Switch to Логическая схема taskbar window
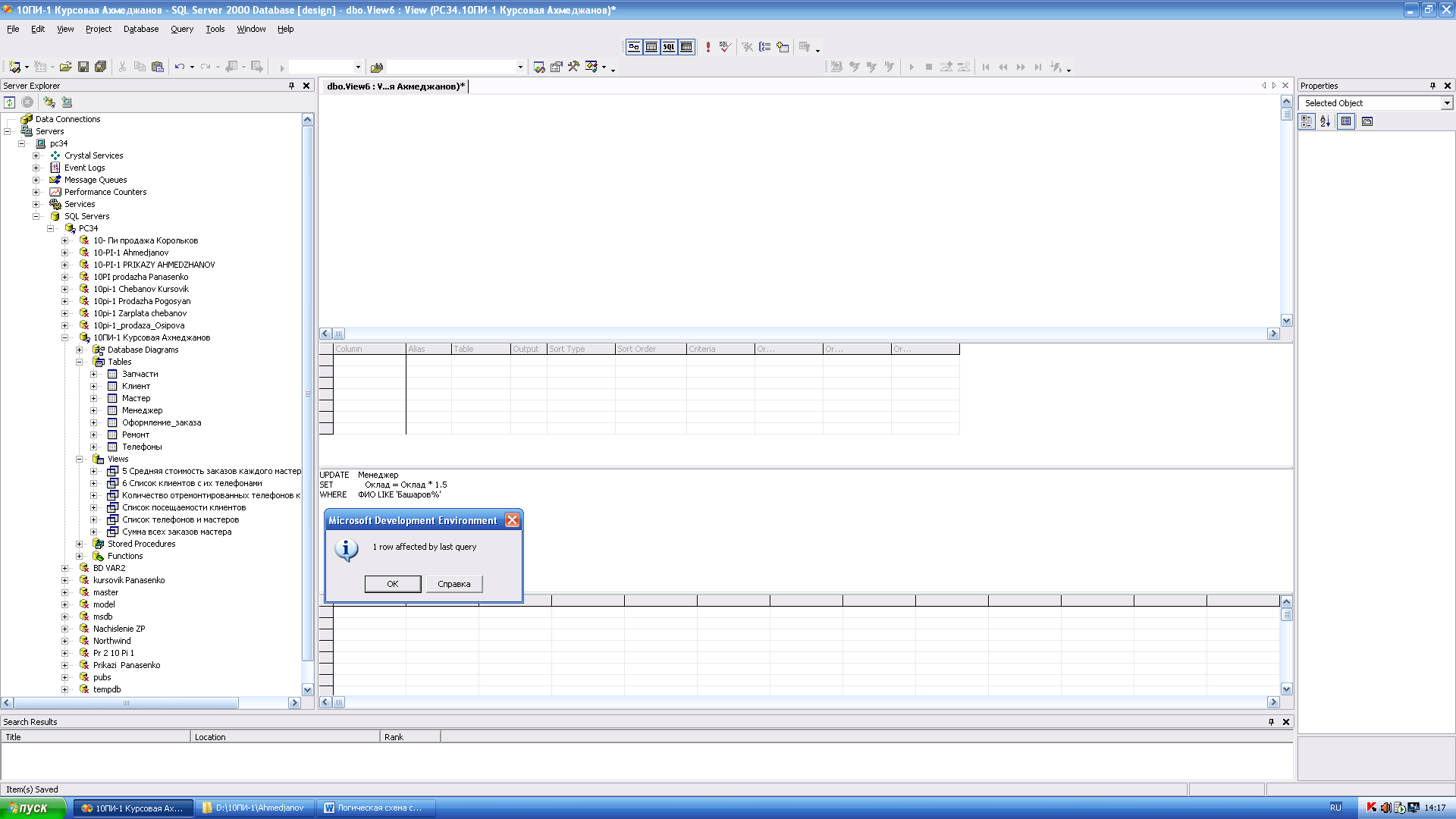 375,808
